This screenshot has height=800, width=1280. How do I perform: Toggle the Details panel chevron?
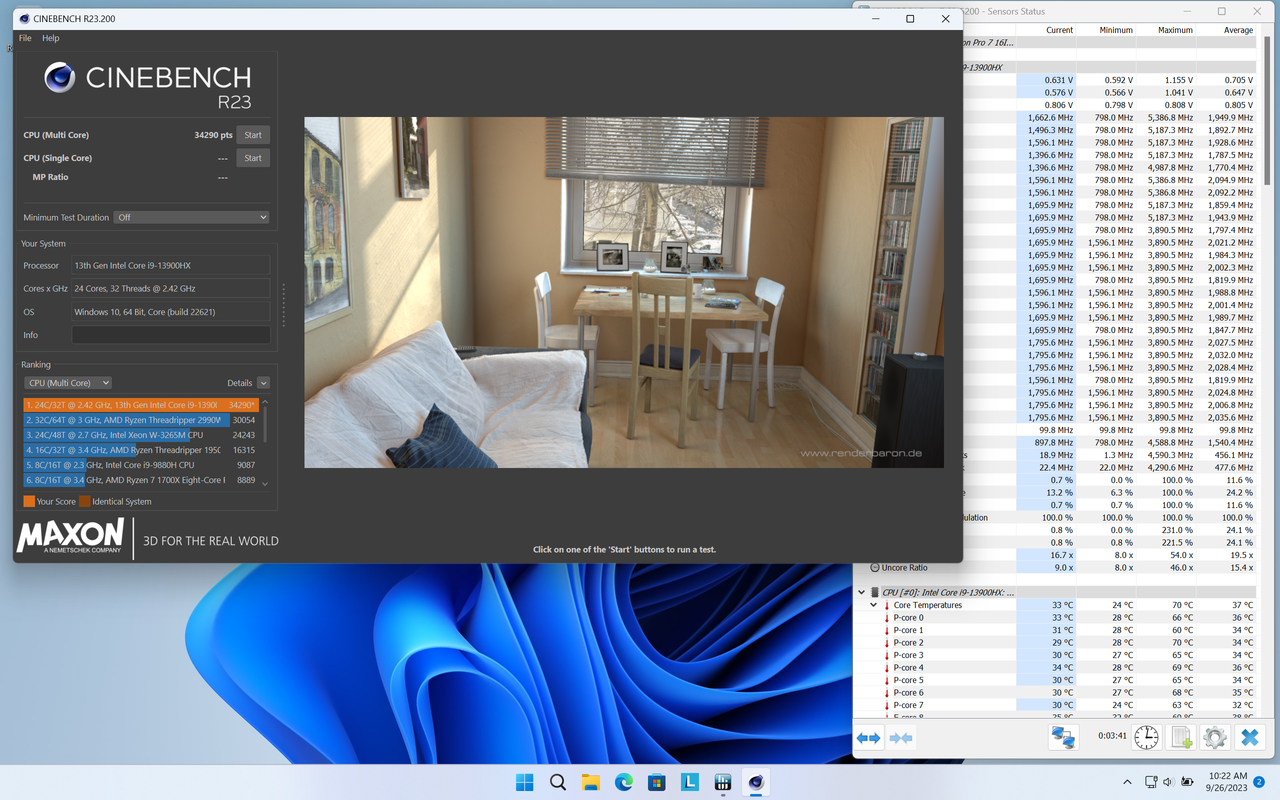pos(263,382)
